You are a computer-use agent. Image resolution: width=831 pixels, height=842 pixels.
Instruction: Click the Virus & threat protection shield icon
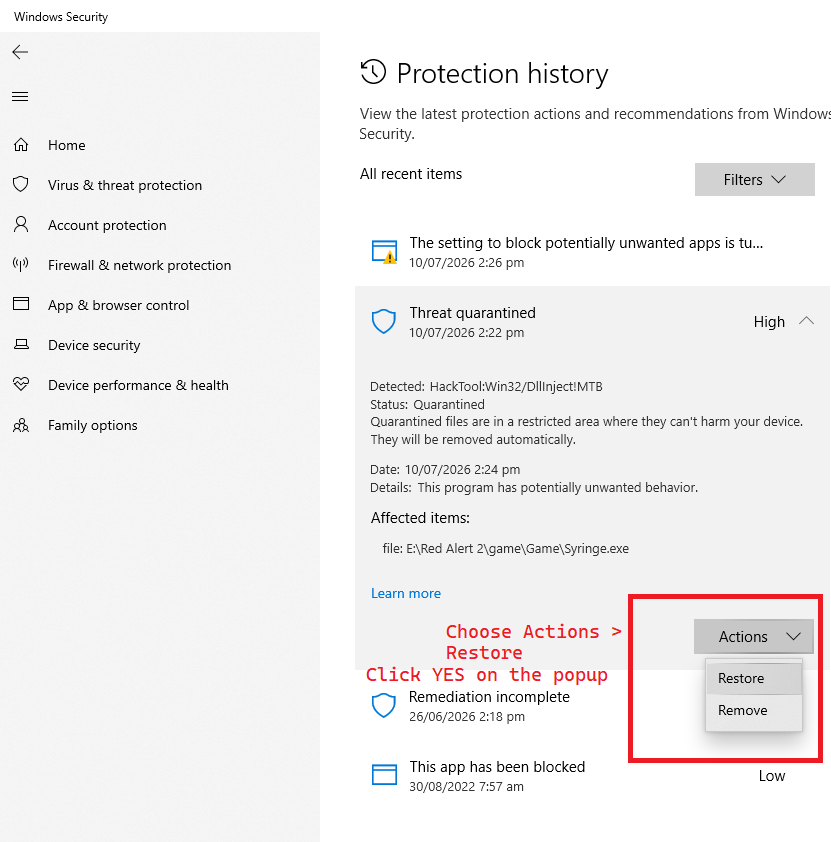tap(21, 184)
